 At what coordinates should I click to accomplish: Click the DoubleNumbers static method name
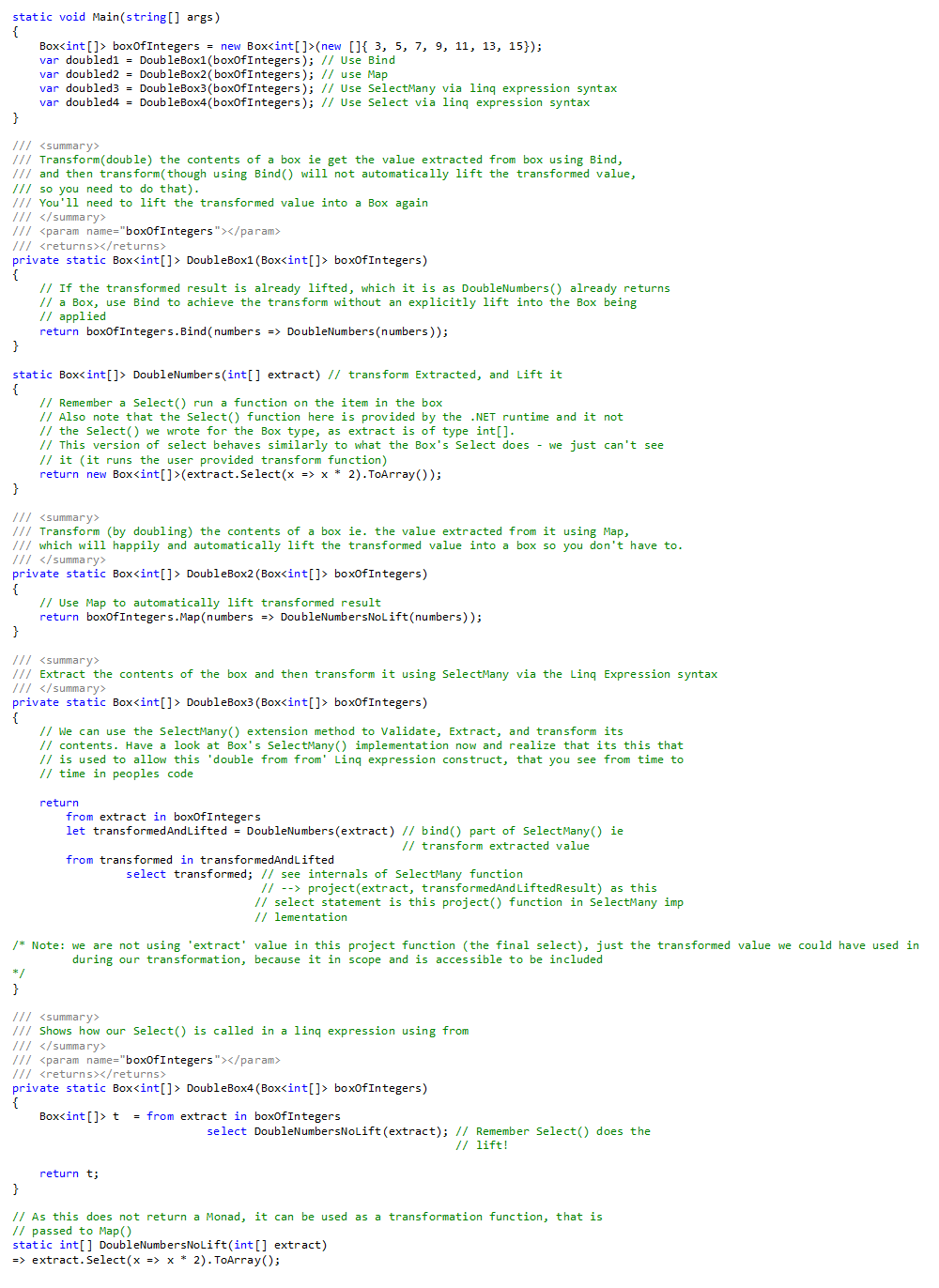(177, 375)
